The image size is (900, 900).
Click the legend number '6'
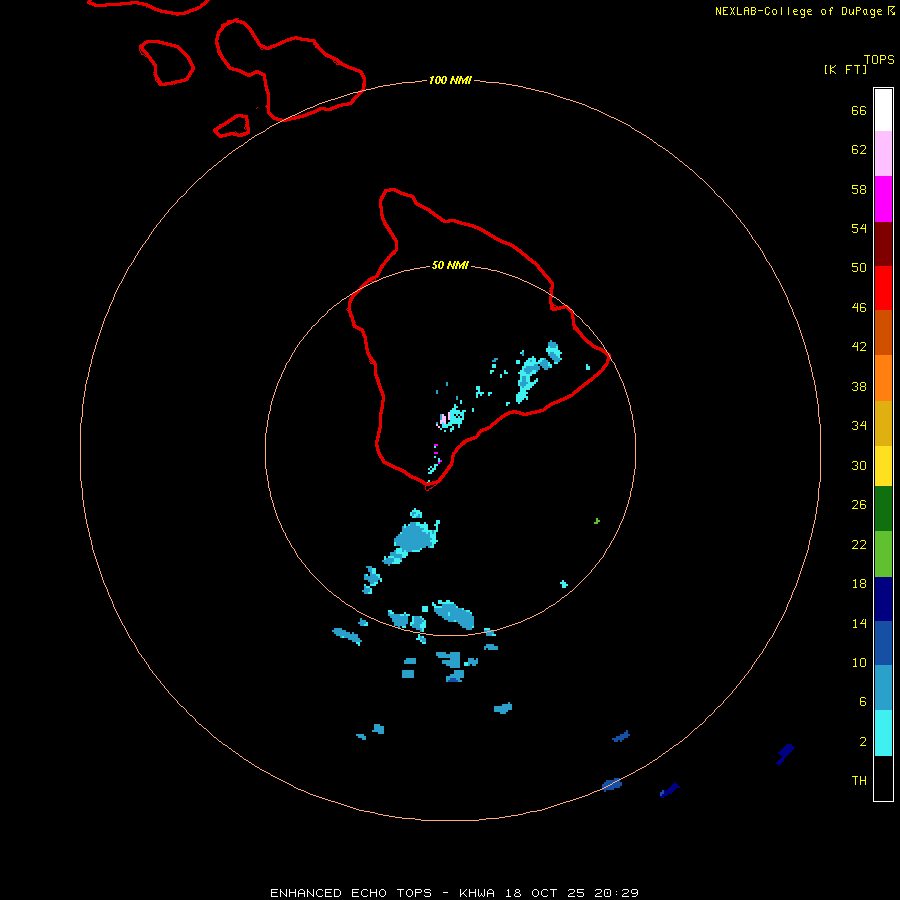tap(862, 701)
